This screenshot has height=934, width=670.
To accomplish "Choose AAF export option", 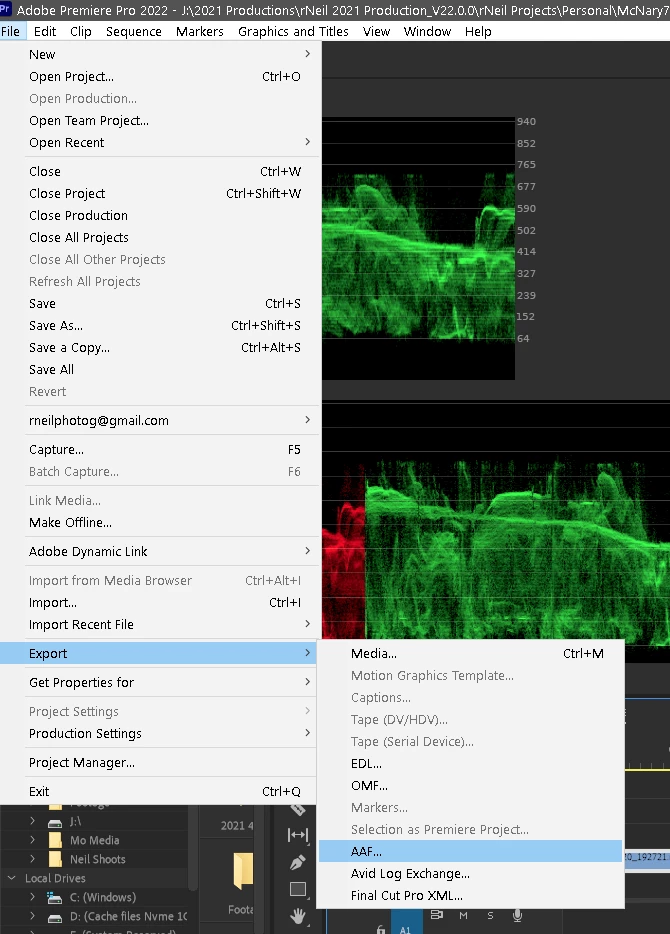I will click(470, 851).
